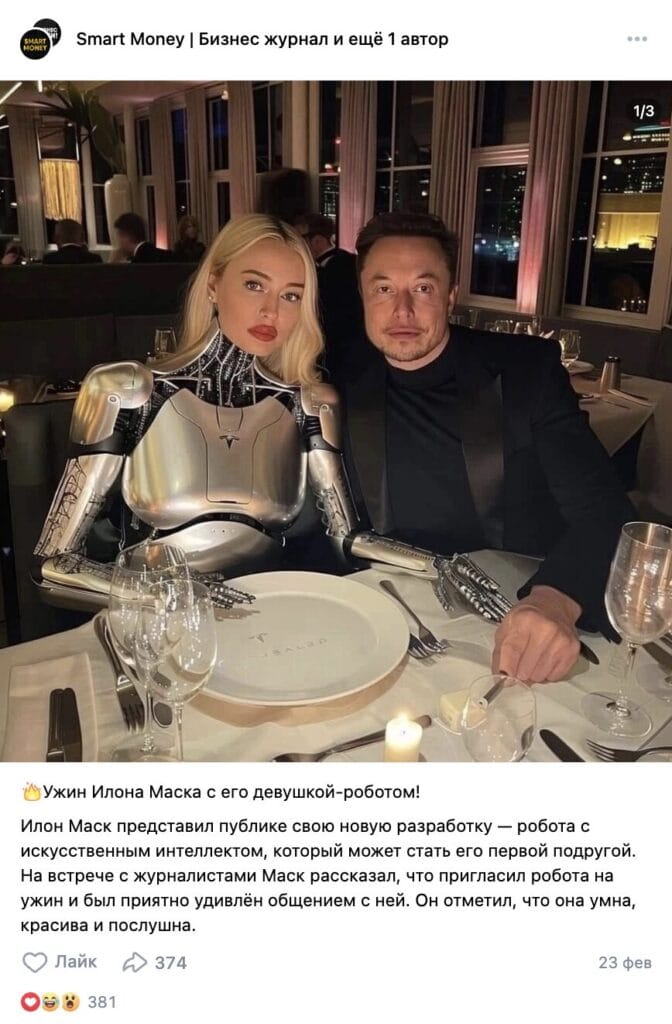672x1024 pixels.
Task: Open the post via the "23 фев" date
Action: pyautogui.click(x=625, y=963)
